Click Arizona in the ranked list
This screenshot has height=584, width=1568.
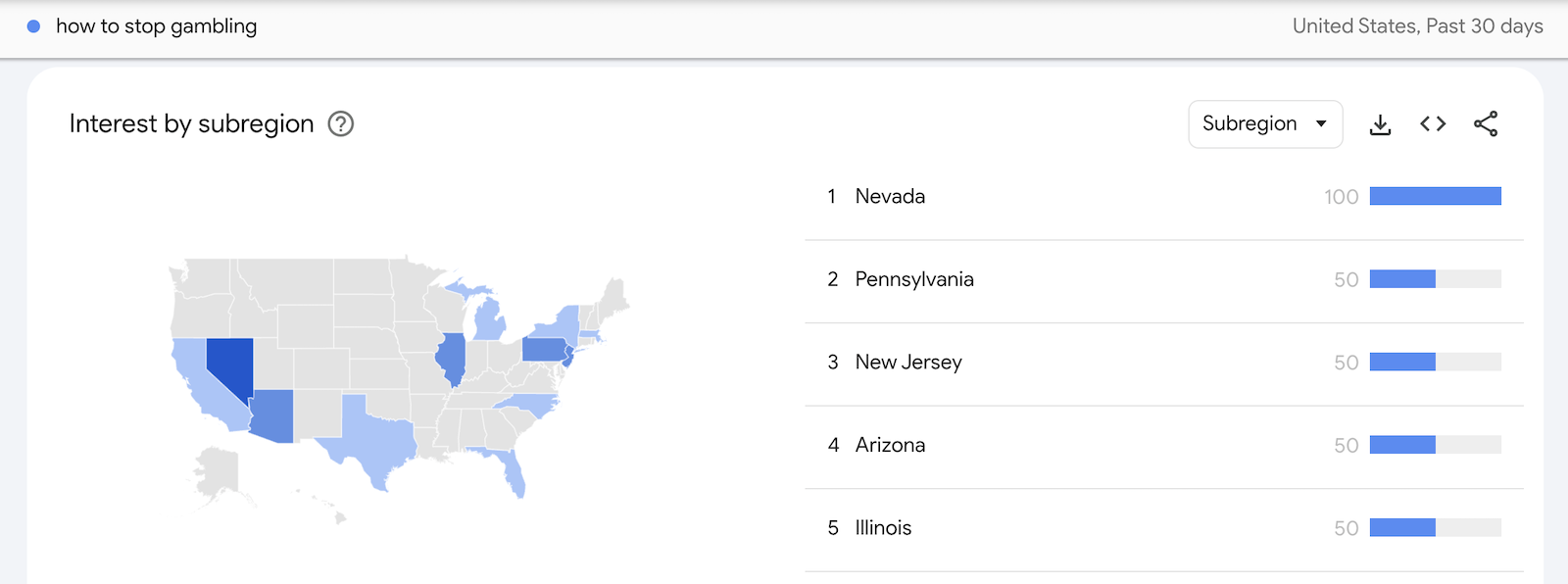point(890,445)
